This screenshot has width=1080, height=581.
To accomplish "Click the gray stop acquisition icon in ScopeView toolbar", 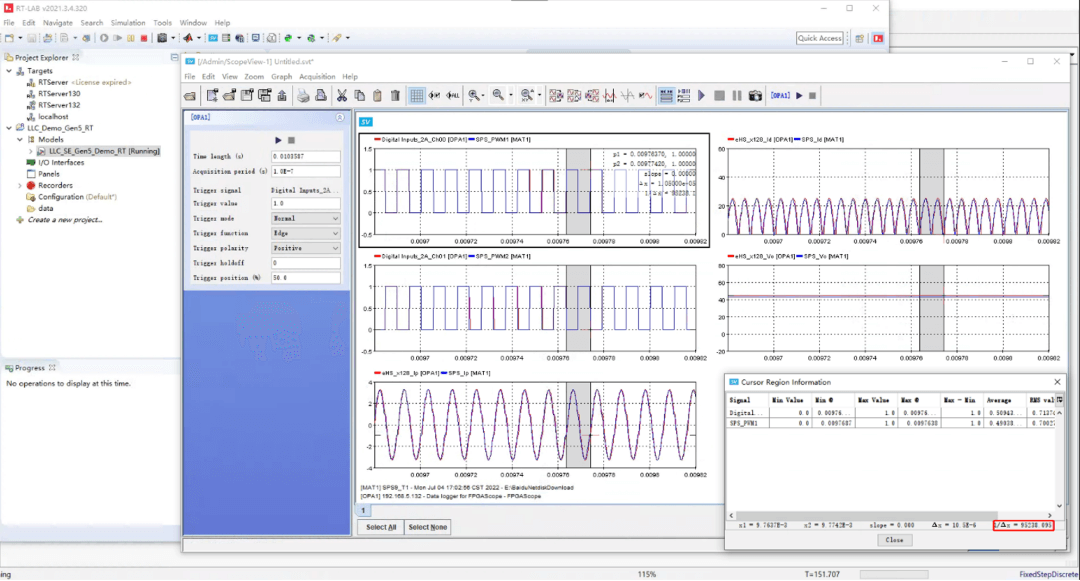I will coord(719,96).
